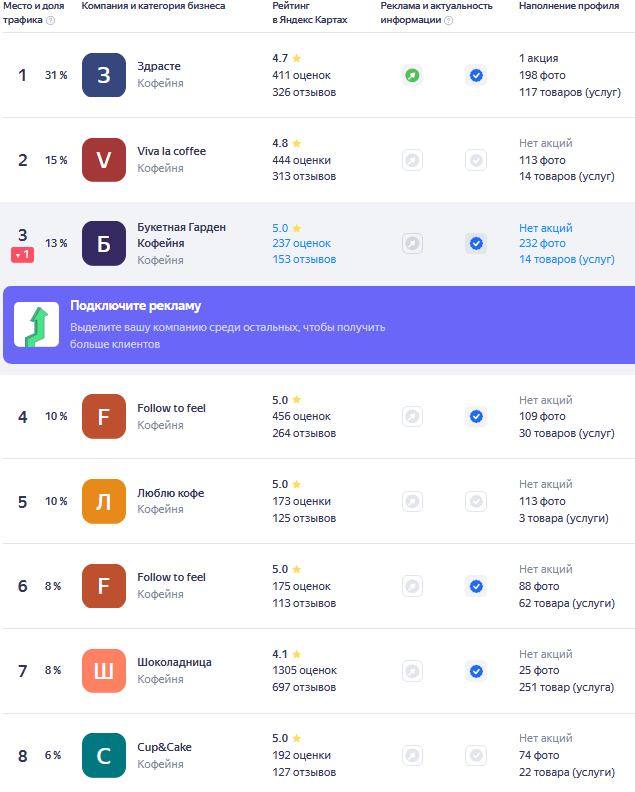Click the red rank-down badge at place 3
635x792 pixels.
pos(23,255)
